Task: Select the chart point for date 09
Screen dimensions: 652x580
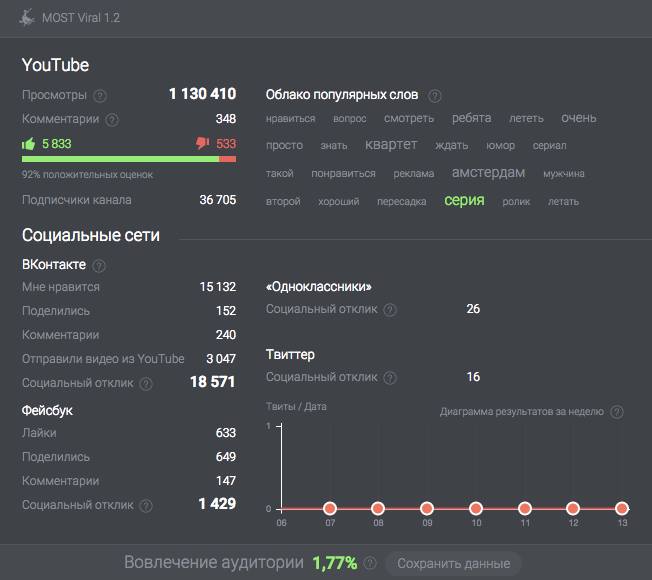Action: pos(427,508)
